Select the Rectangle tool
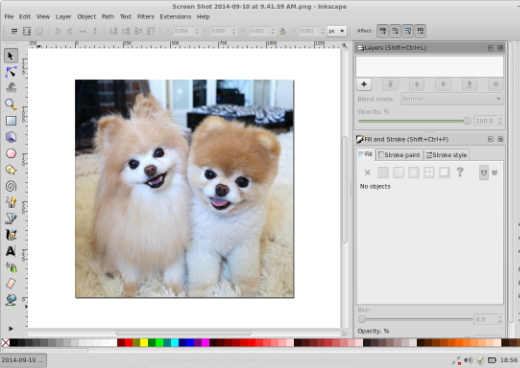Screen dimensions: 520x368 tap(11, 121)
